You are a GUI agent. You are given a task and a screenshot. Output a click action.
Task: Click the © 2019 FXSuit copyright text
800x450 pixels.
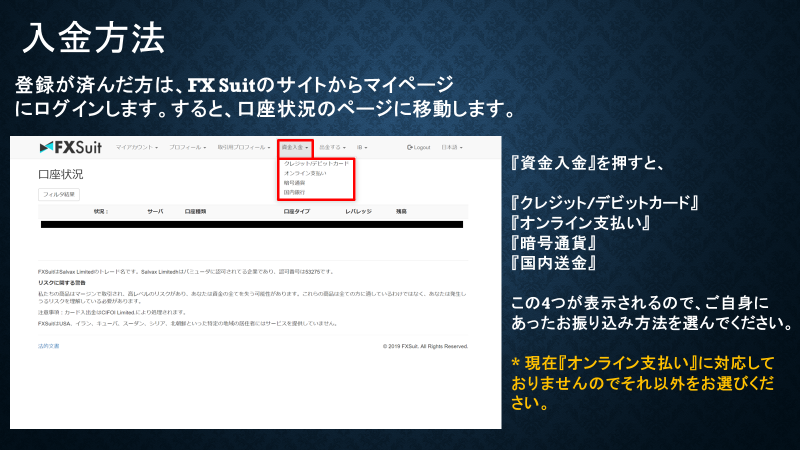point(426,346)
